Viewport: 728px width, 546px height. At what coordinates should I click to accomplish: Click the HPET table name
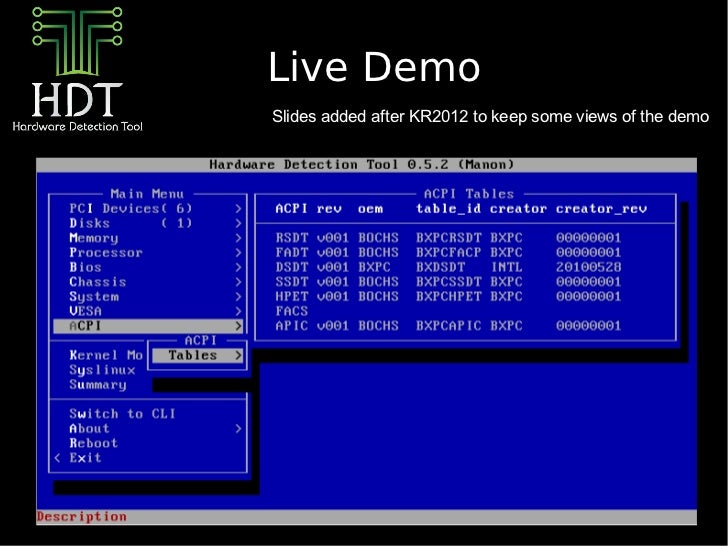292,297
